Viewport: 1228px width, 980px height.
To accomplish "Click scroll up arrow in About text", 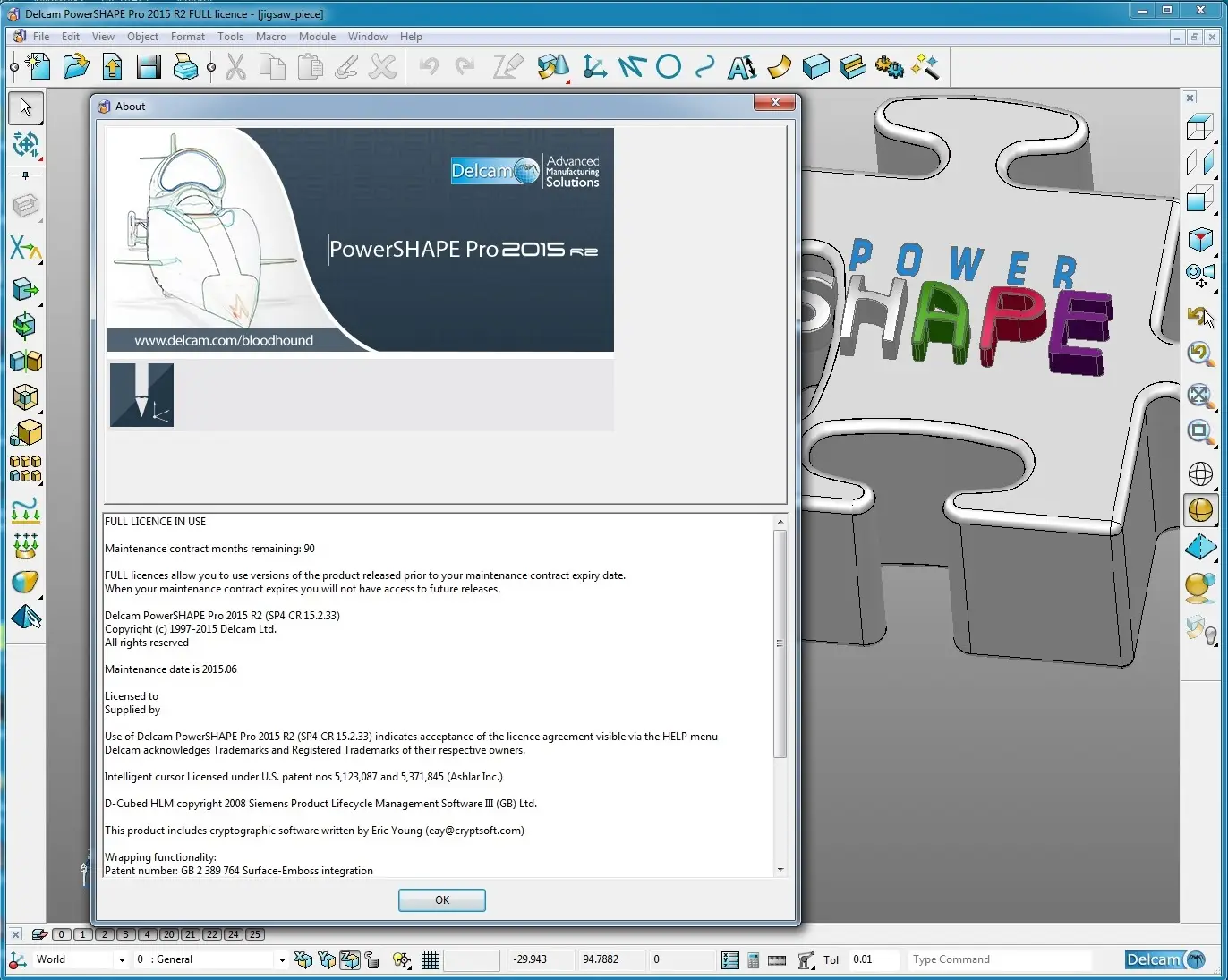I will click(x=780, y=522).
